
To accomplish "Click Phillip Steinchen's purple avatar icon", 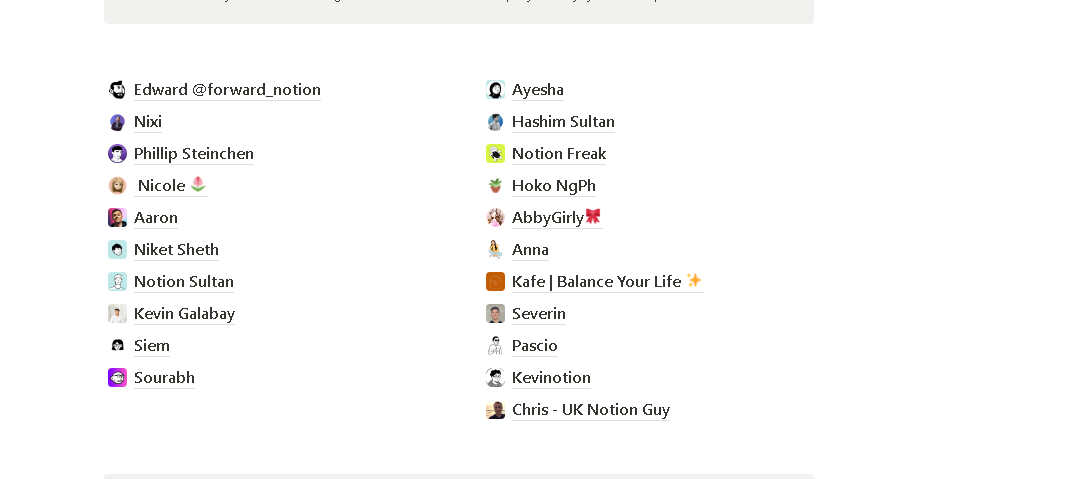I will coord(117,154).
